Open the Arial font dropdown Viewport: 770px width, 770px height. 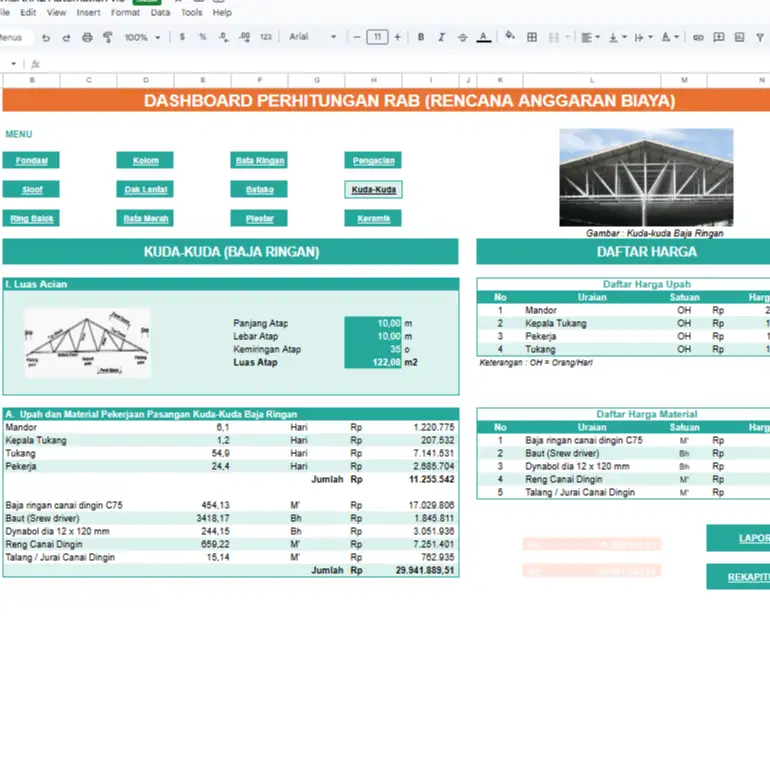click(x=313, y=37)
